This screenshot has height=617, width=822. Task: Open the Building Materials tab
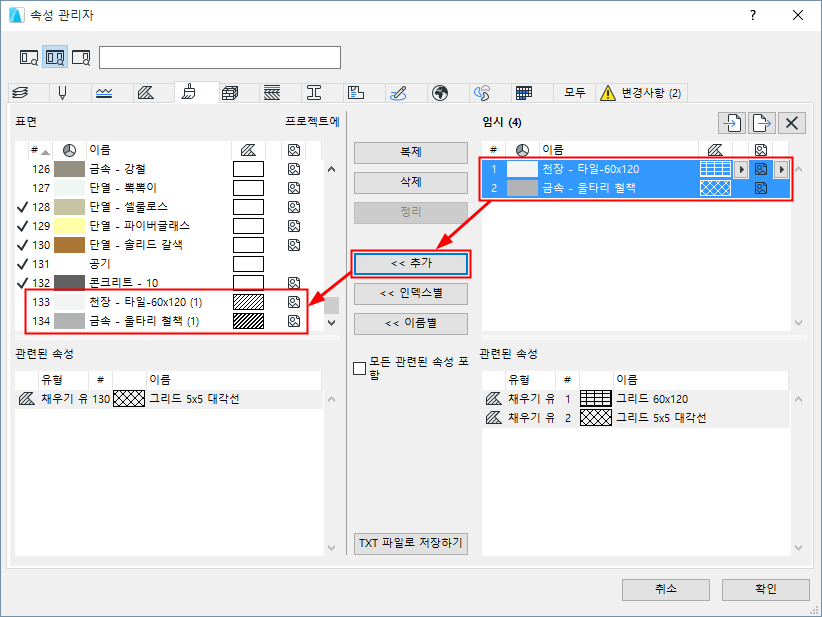point(230,93)
